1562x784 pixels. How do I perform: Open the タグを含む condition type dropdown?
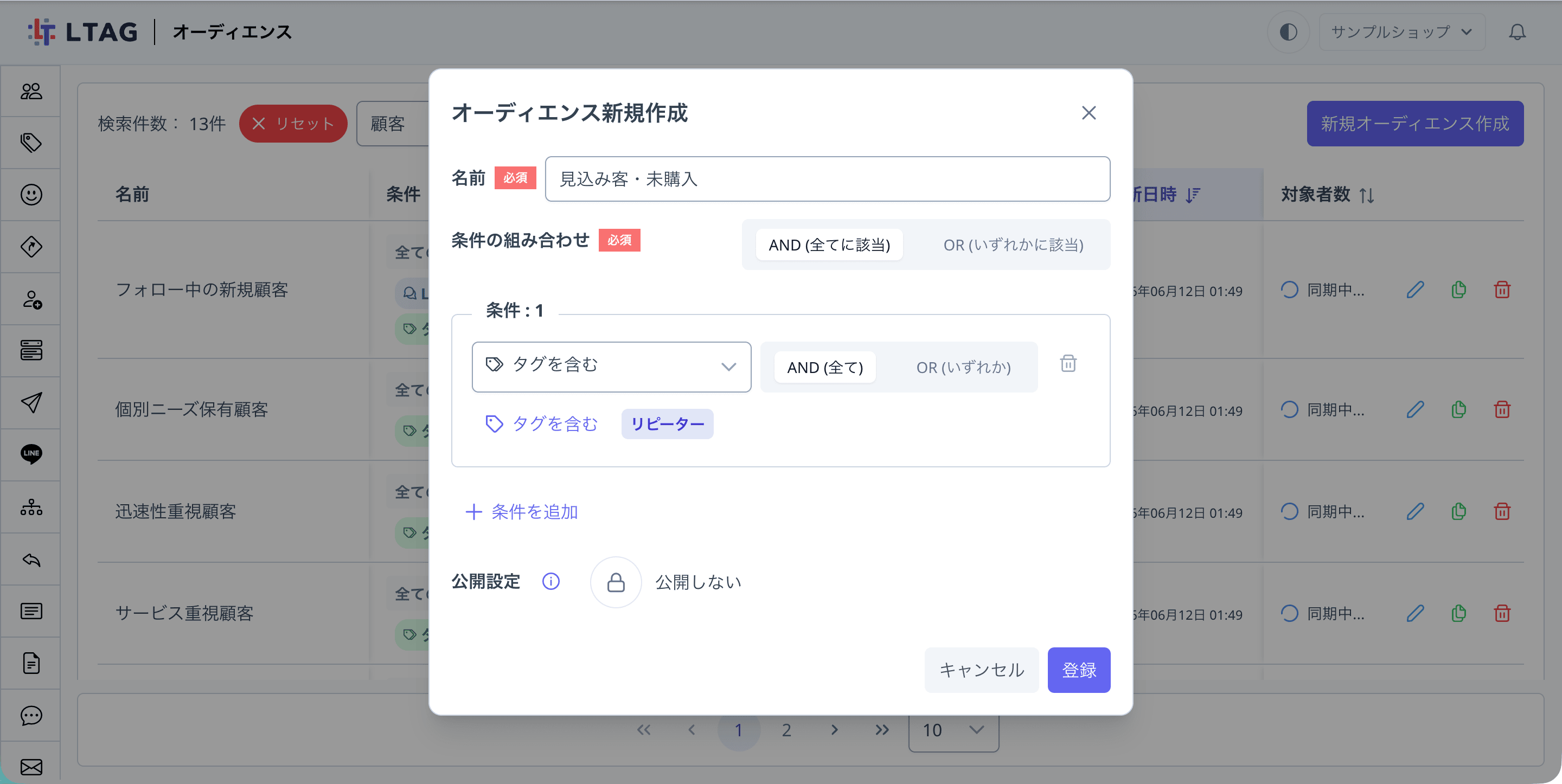coord(611,367)
